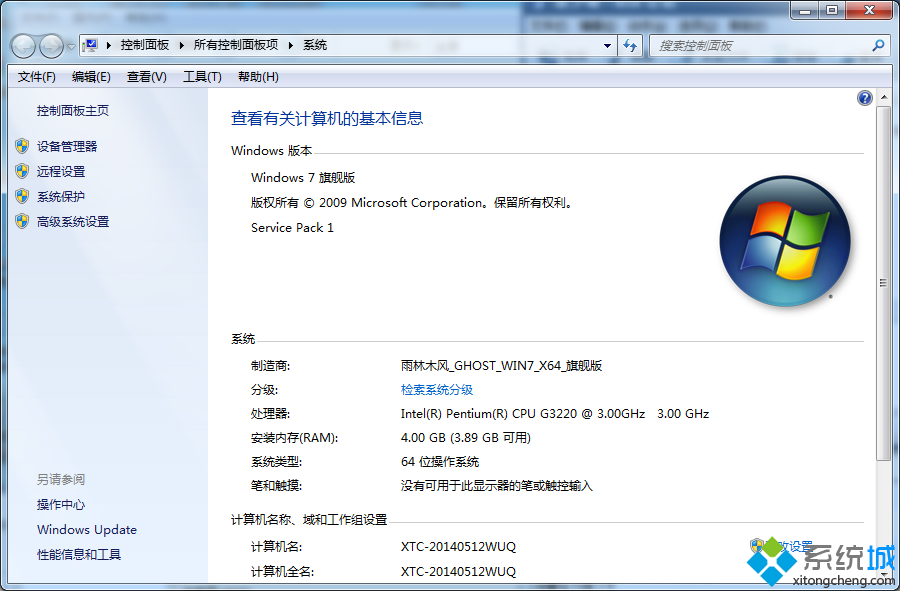Click the 64 位操作系统 value
900x591 pixels.
coord(440,462)
